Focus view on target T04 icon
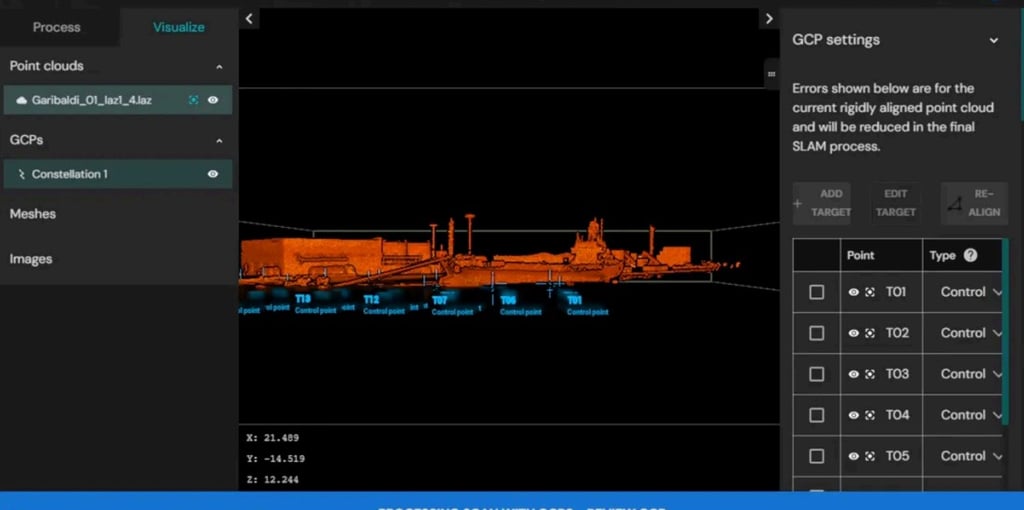Screen dimensions: 1024x510 870,415
